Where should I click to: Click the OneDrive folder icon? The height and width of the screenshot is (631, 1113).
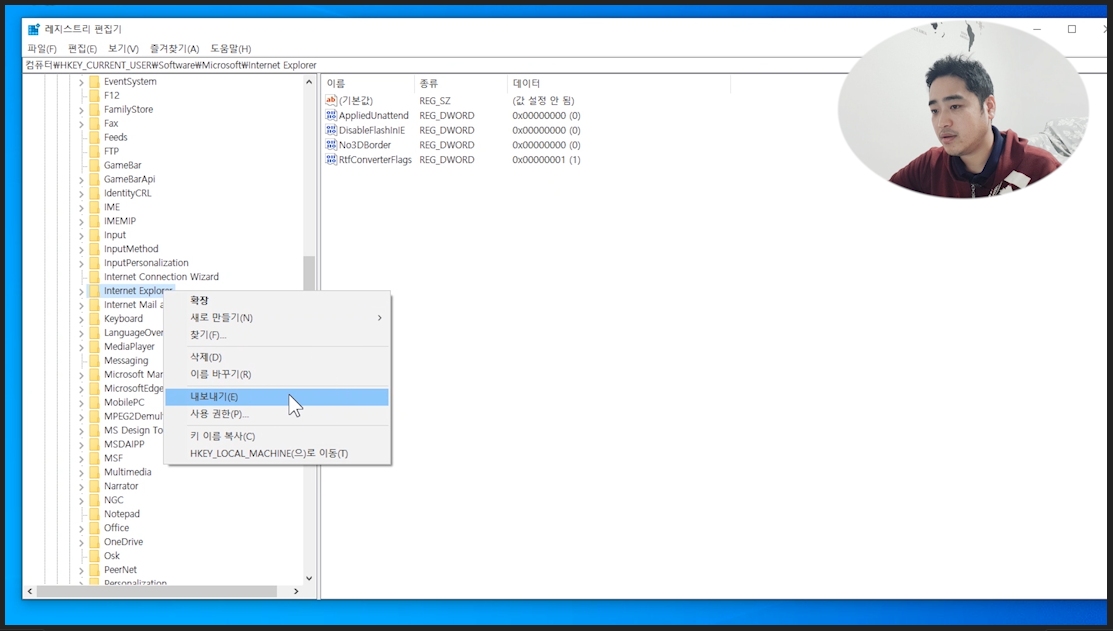(x=94, y=542)
